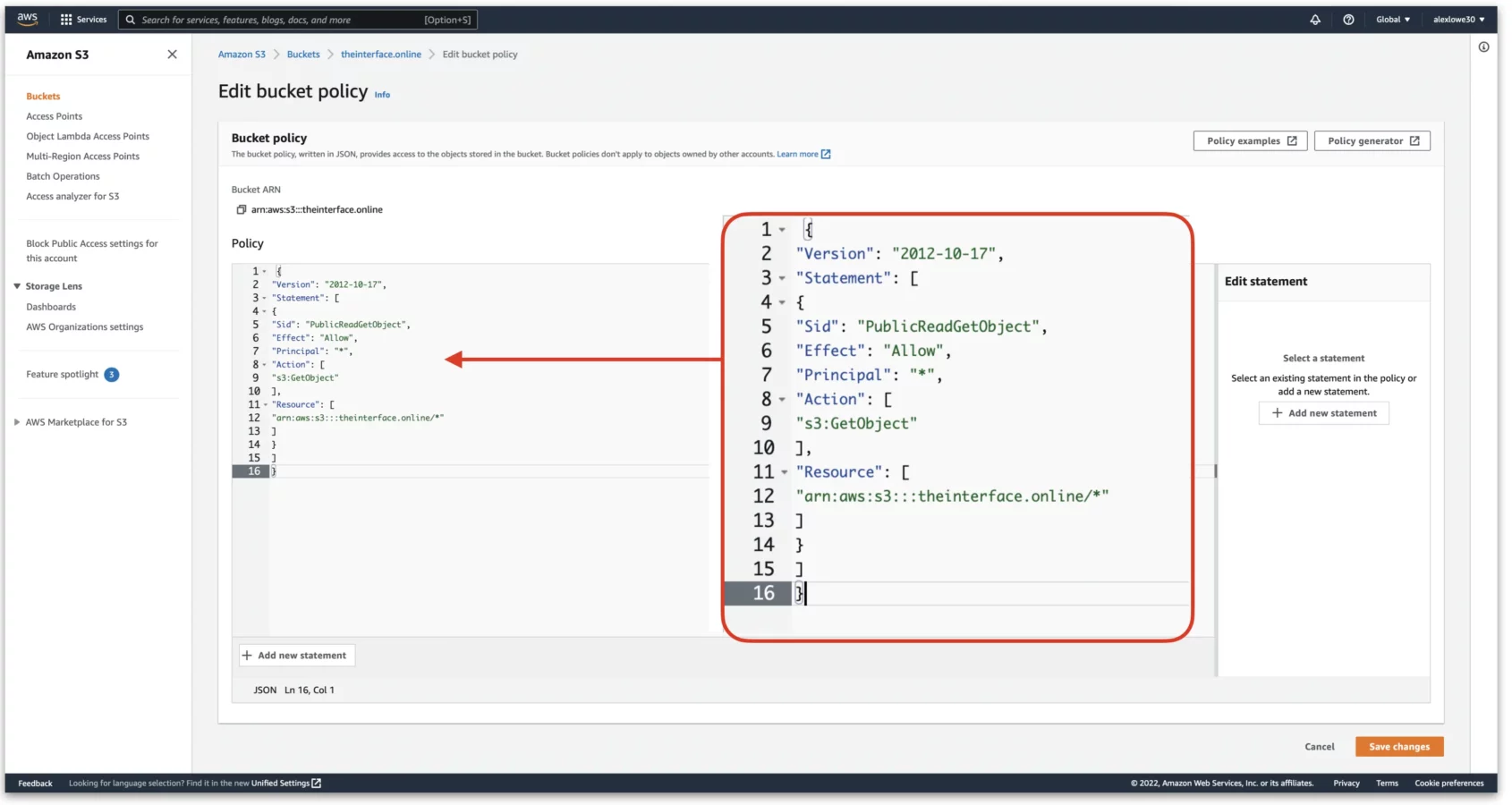
Task: Click the Ln 16, Col 1 indicator
Action: point(310,691)
